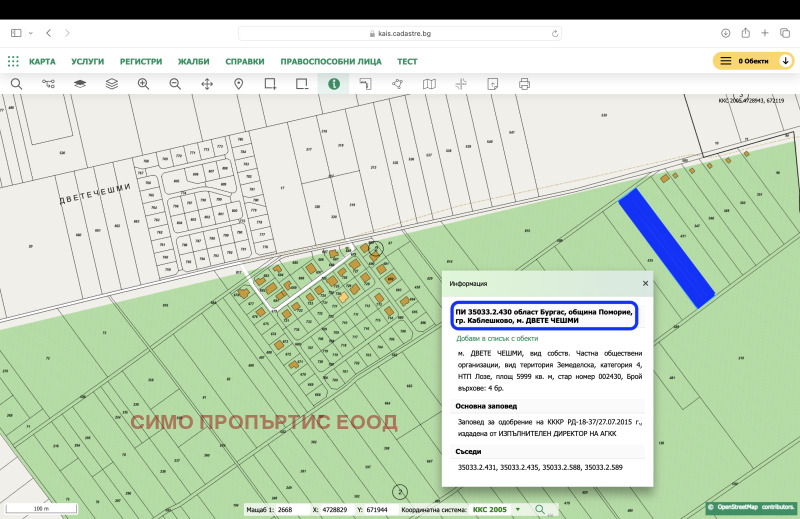Click the search magnifier tool in map toolbar
800x519 pixels.
coord(15,84)
